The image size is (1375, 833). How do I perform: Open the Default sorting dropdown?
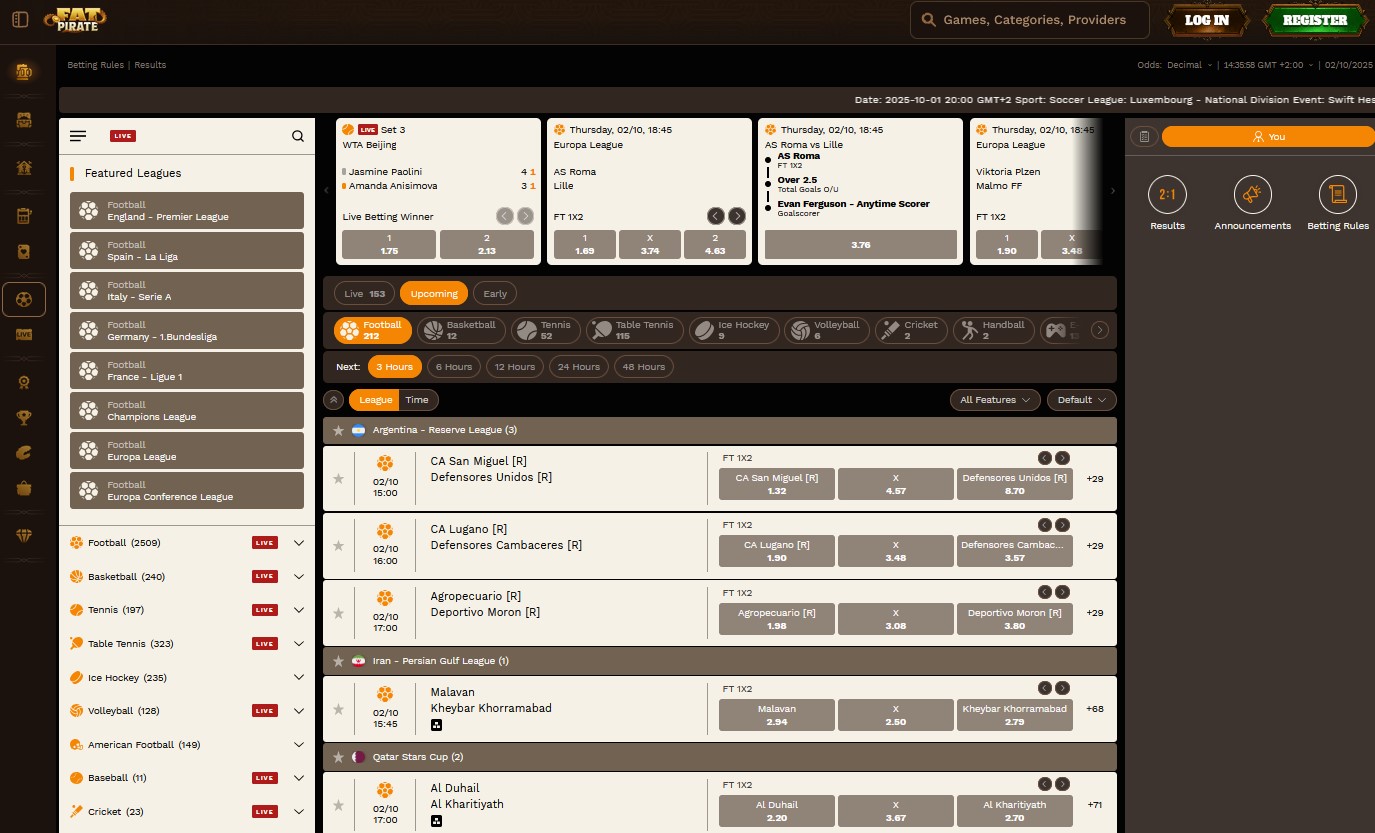(x=1081, y=399)
